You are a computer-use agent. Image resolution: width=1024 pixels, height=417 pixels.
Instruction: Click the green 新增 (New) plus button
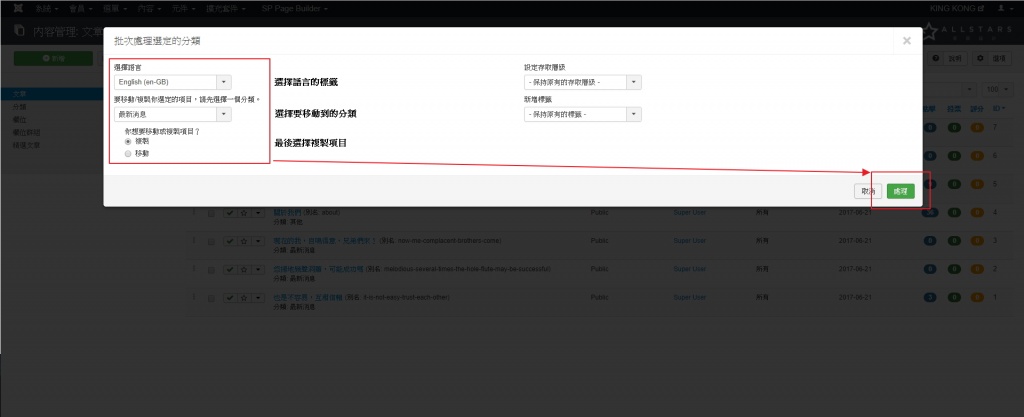50,60
